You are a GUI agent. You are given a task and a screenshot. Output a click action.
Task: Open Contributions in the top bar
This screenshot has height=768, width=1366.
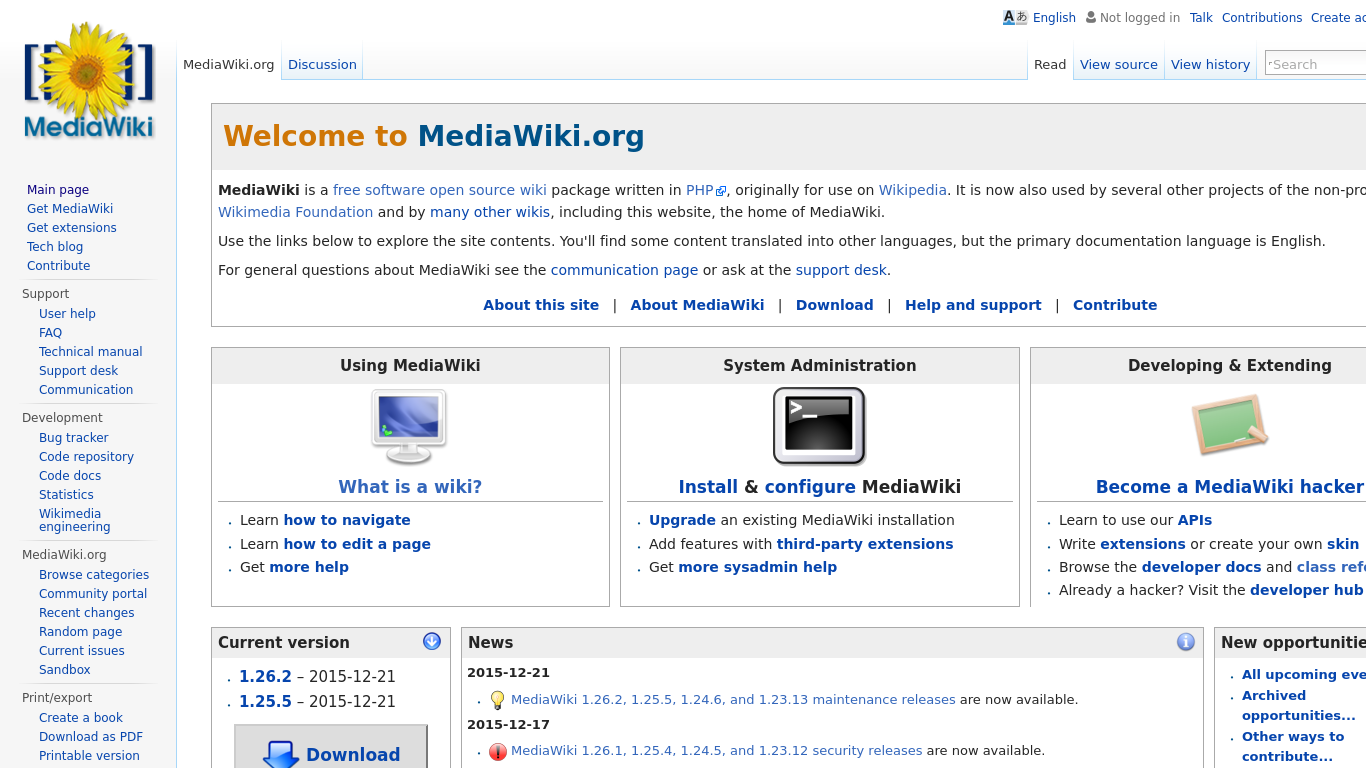1262,18
